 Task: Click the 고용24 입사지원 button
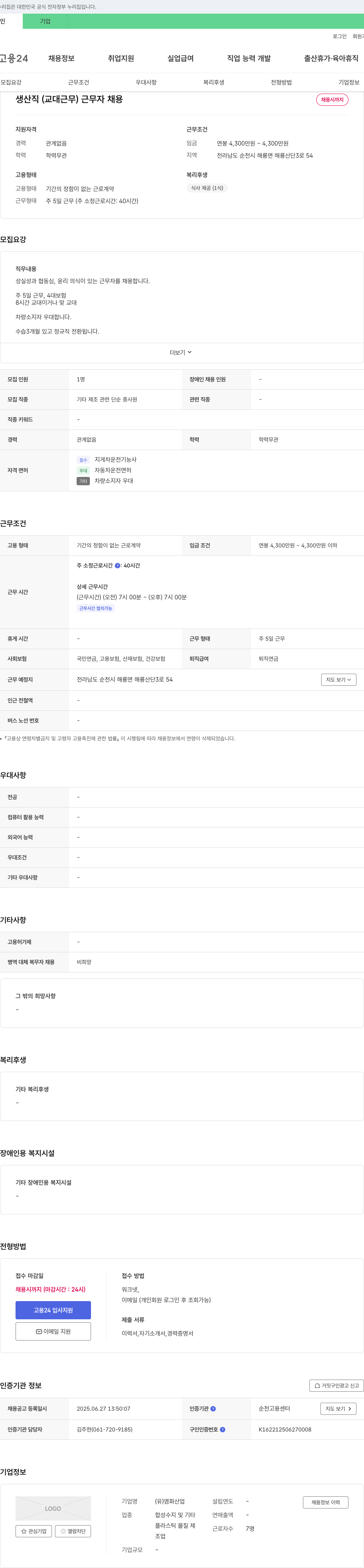pos(53,1310)
